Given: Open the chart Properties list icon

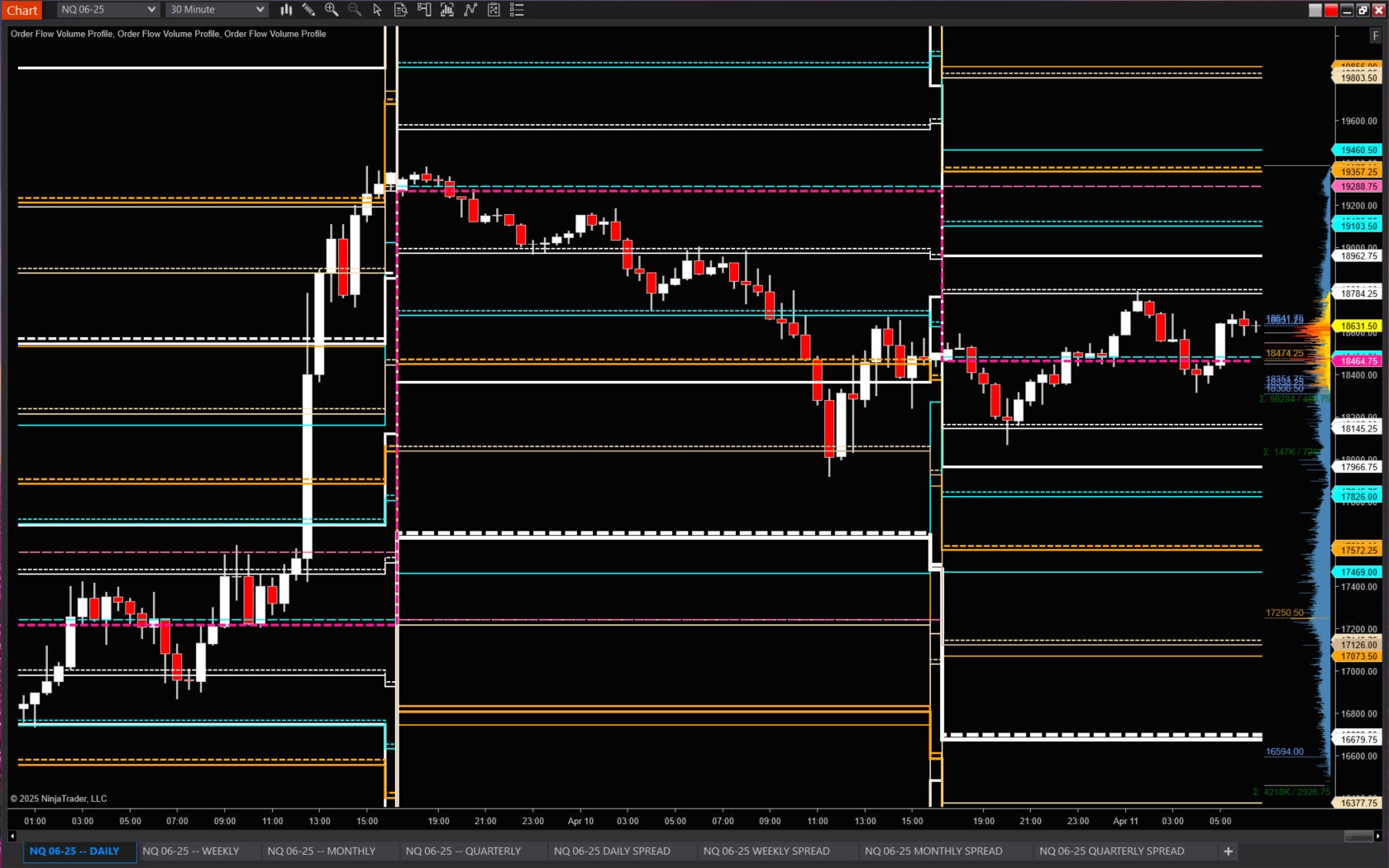Looking at the screenshot, I should point(517,10).
